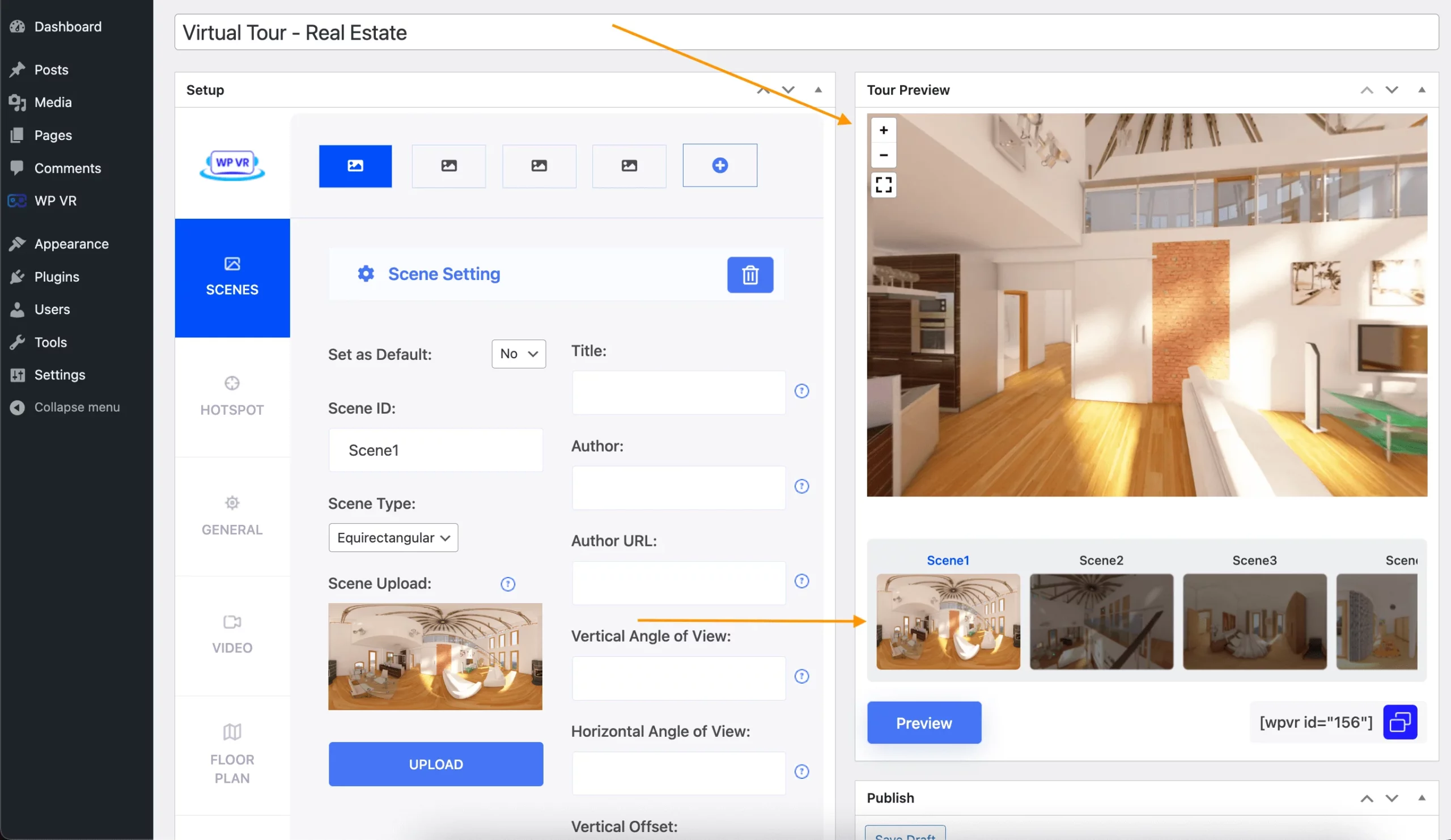
Task: Expand the Setup panel collapse arrow
Action: tap(818, 90)
